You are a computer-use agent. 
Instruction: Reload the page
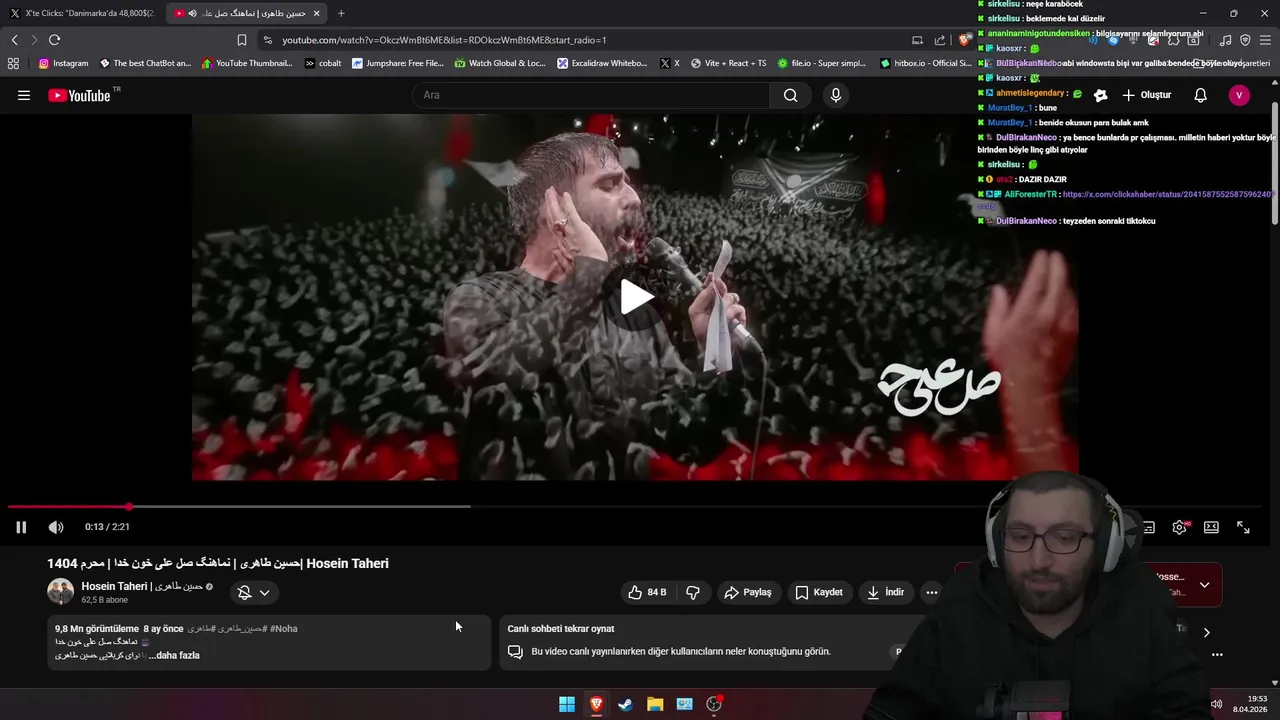(x=54, y=40)
